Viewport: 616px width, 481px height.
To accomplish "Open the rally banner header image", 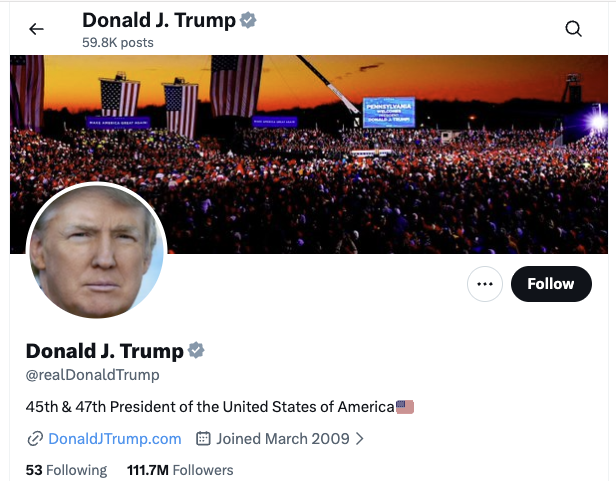I will pyautogui.click(x=309, y=154).
